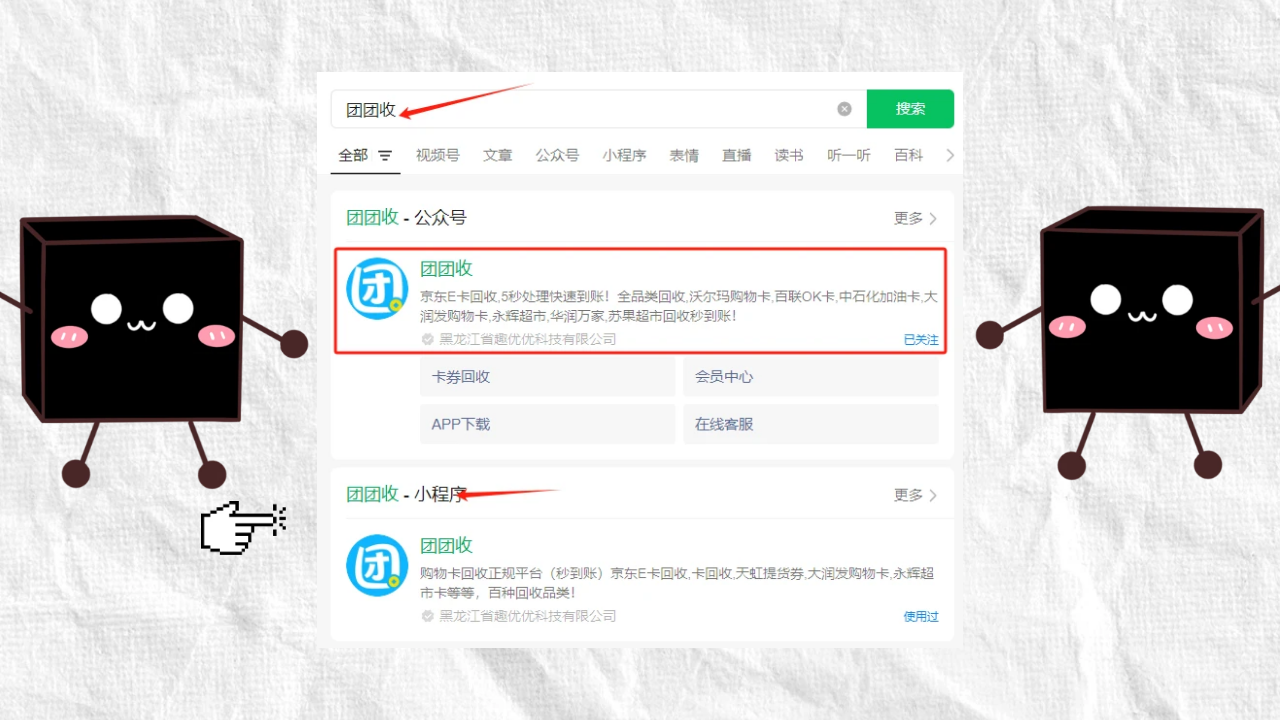Click the 团团收 小程序 avatar logo
Viewport: 1280px width, 720px height.
pos(377,565)
